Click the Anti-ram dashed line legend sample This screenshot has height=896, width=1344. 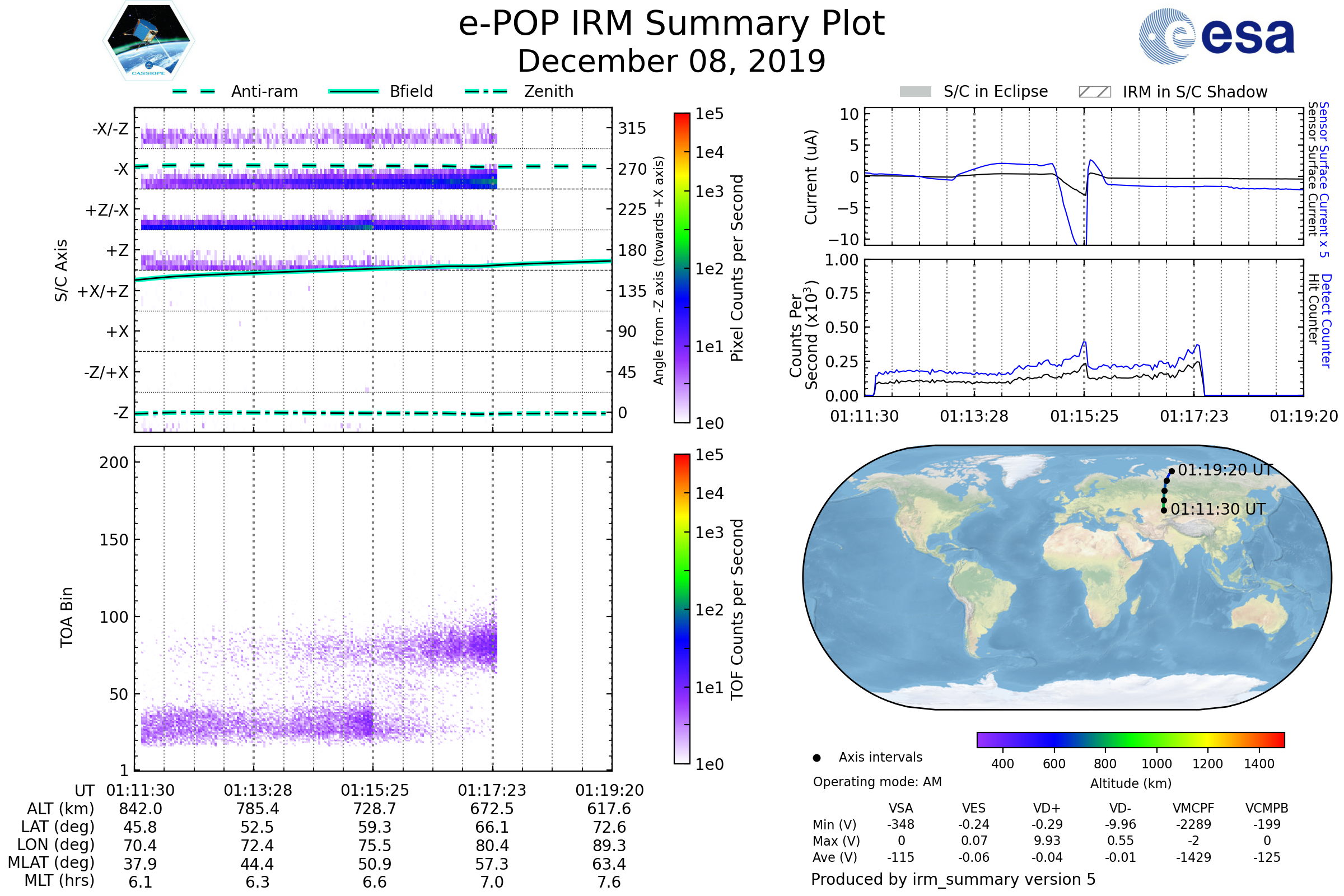pyautogui.click(x=194, y=91)
